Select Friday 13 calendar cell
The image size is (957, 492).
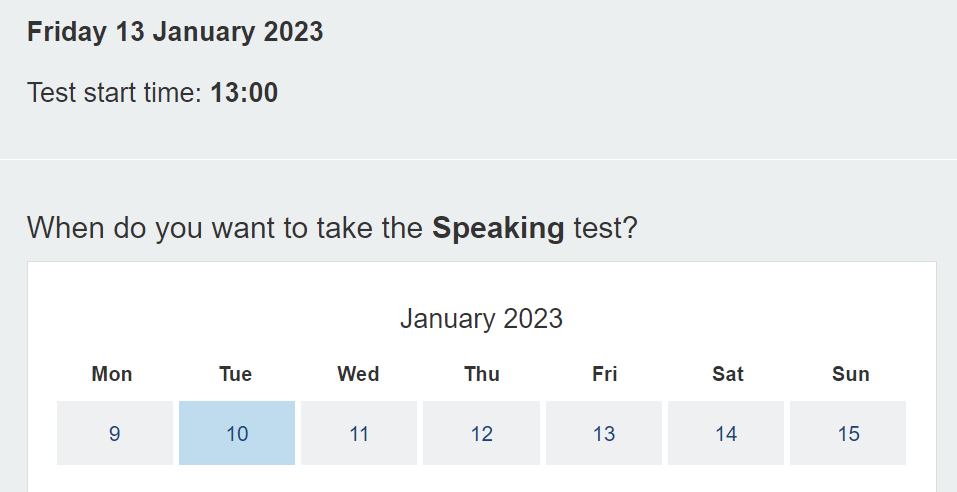[604, 434]
